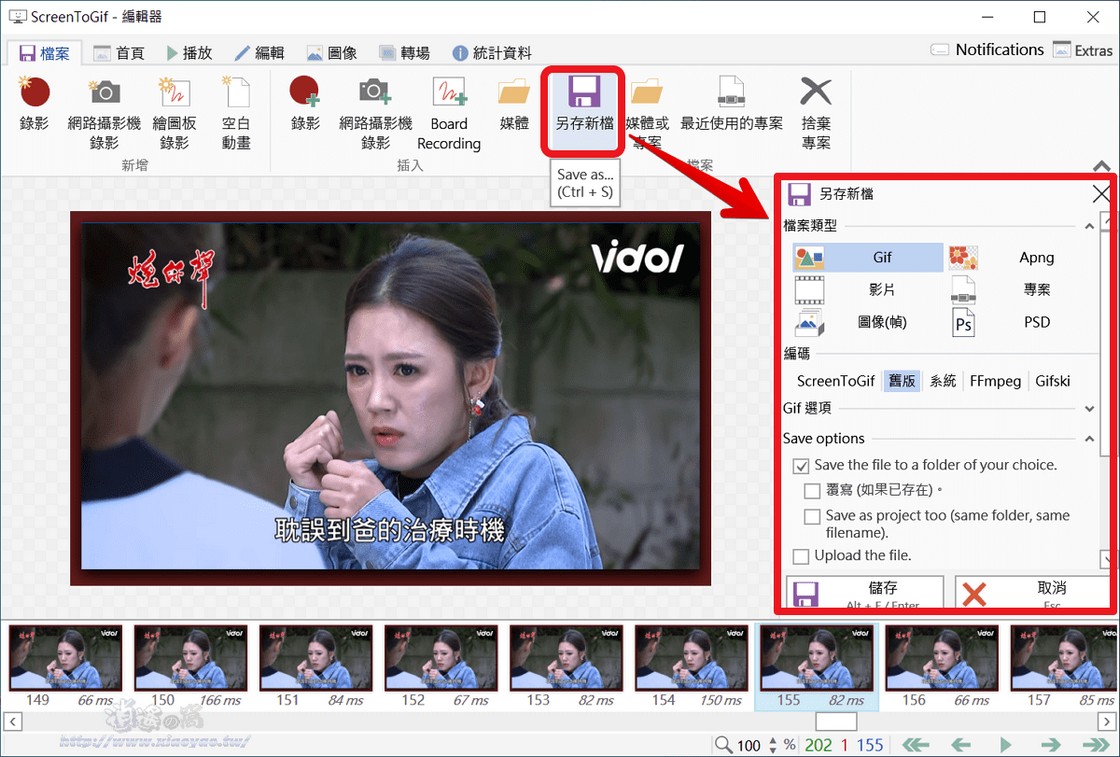Select frame 150 thumbnail
Viewport: 1120px width, 757px height.
[191, 666]
